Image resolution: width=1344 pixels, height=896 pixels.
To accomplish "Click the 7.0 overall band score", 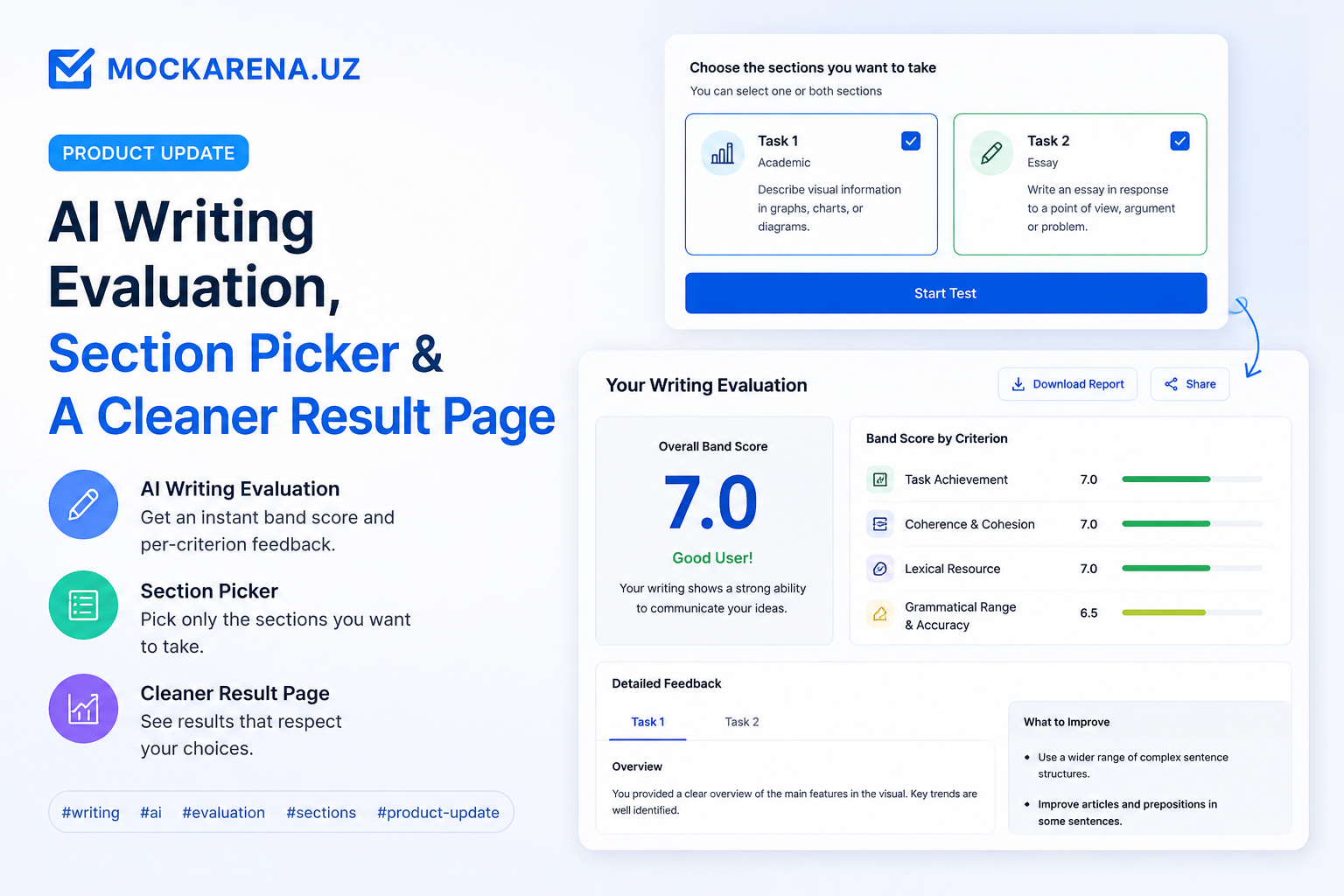I will 711,502.
